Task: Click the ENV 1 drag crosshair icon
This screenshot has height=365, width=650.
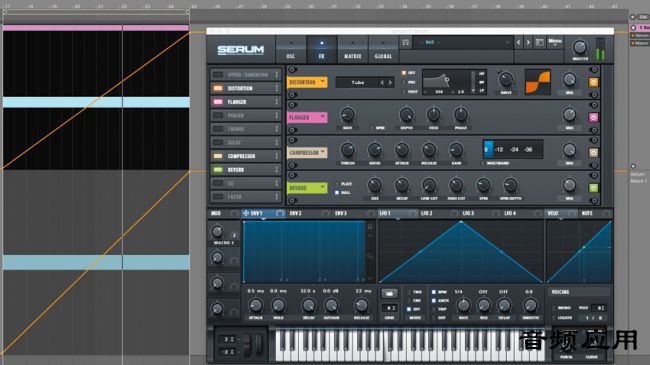Action: [x=246, y=213]
